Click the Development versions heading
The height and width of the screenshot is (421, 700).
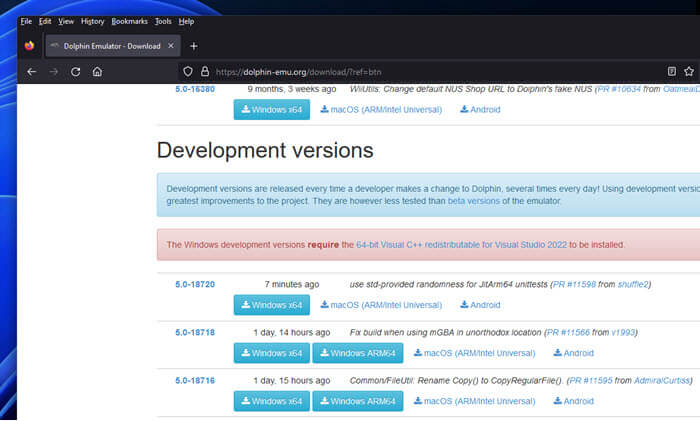[x=265, y=150]
